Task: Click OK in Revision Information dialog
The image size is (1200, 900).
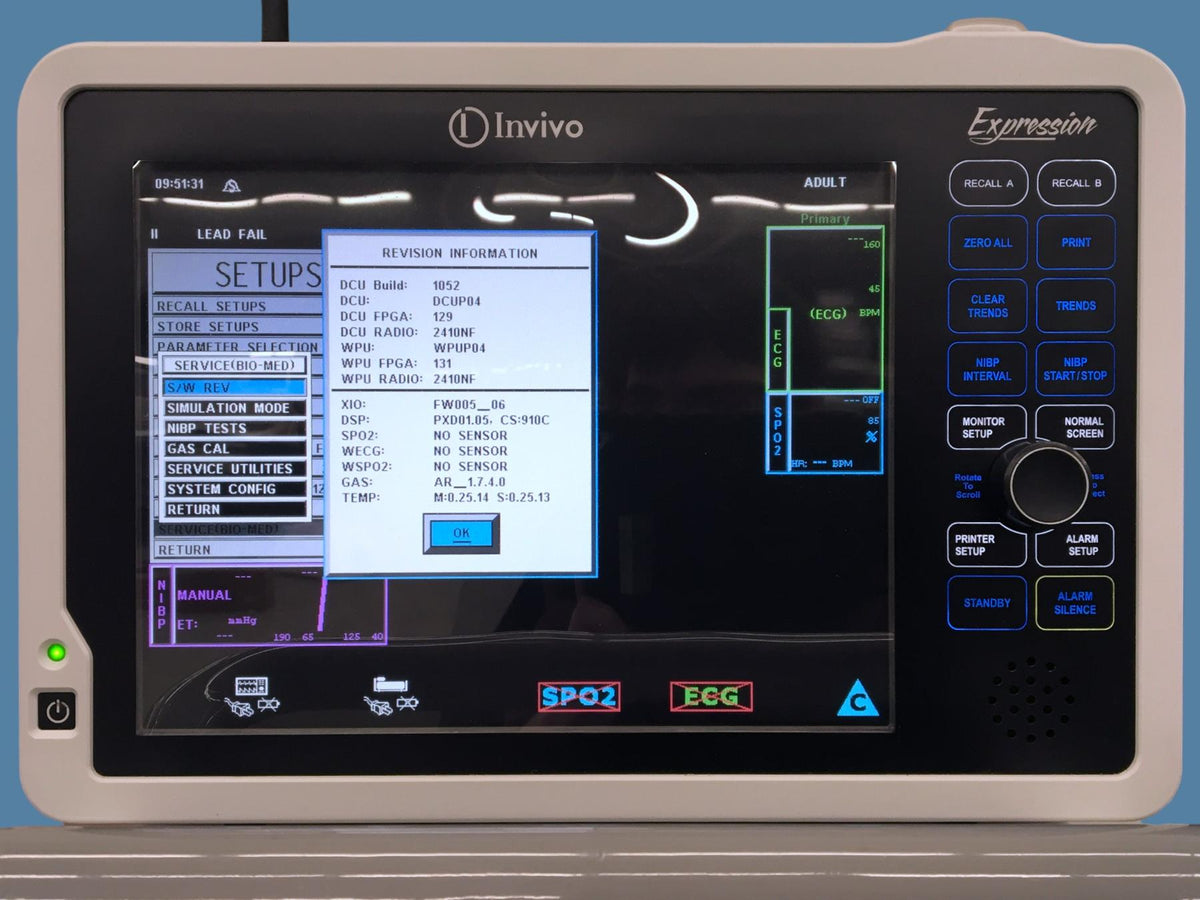Action: pyautogui.click(x=461, y=533)
